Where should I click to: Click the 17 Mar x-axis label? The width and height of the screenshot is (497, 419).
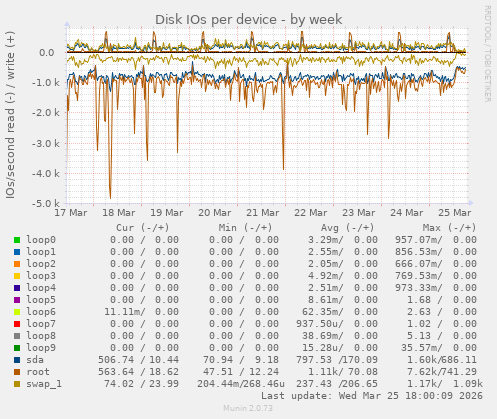pos(71,213)
